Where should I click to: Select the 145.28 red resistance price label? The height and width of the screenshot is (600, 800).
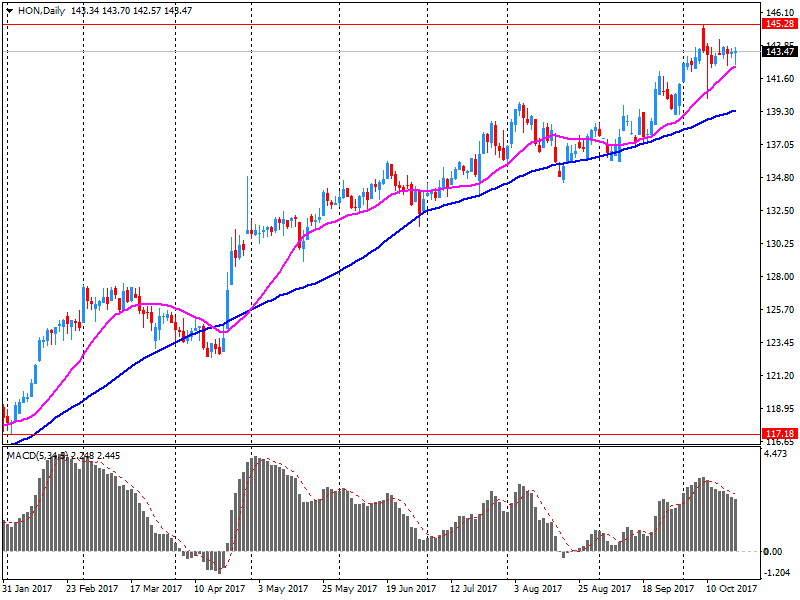[x=780, y=24]
